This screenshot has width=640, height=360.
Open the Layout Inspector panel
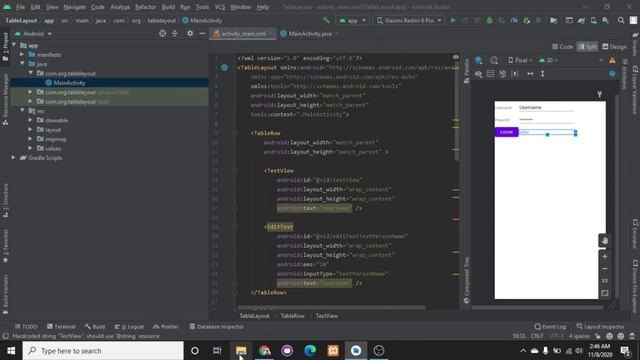tap(600, 327)
